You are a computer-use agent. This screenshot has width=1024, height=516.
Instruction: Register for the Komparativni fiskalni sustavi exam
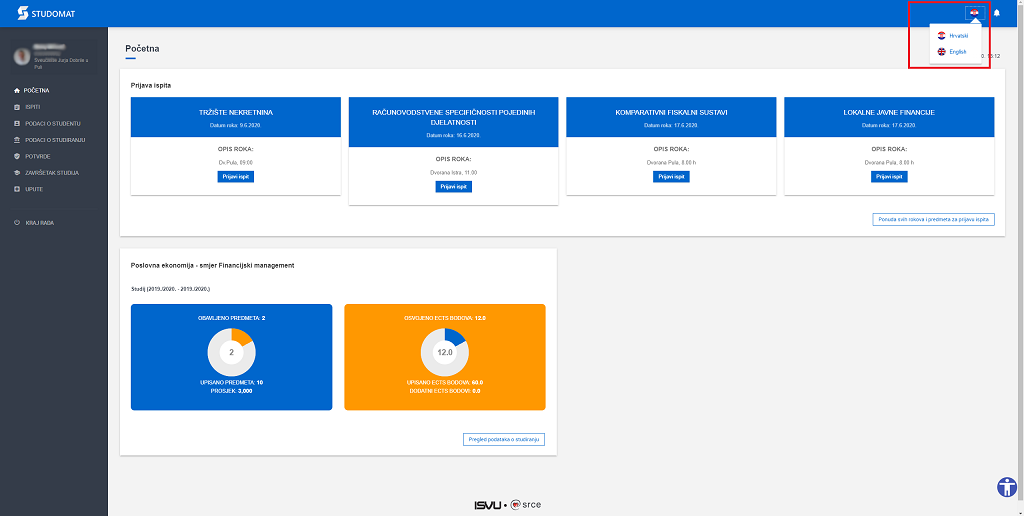(672, 176)
